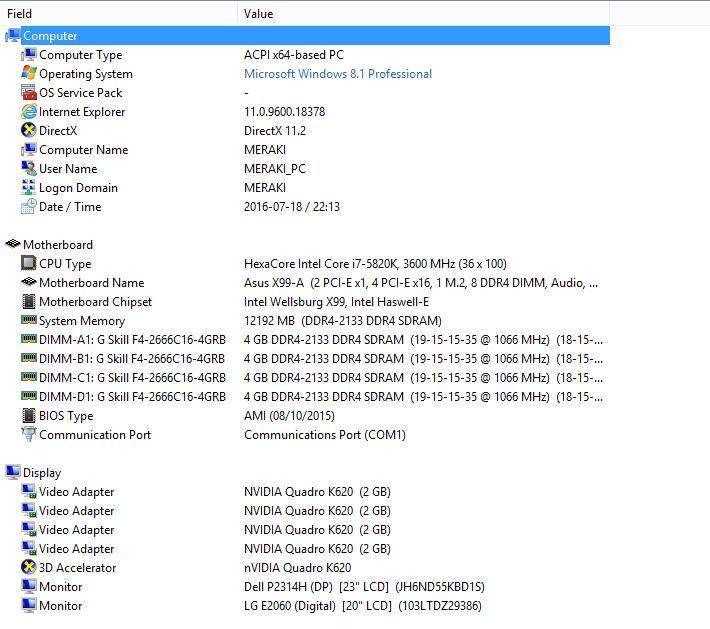This screenshot has height=629, width=710.
Task: Select the MERAKI_PC user name value
Action: click(275, 169)
